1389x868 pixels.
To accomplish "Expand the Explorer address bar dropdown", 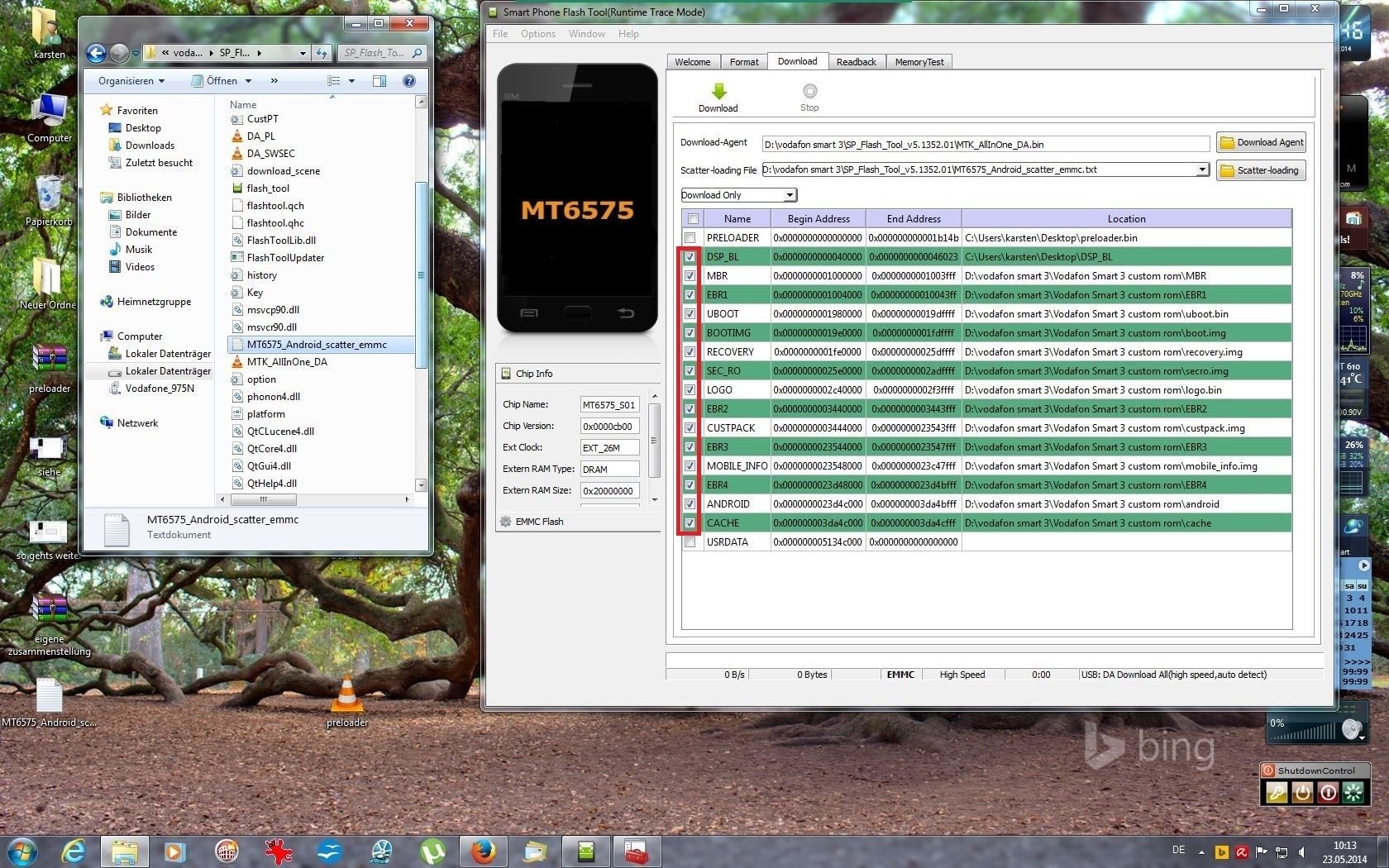I will pos(303,53).
